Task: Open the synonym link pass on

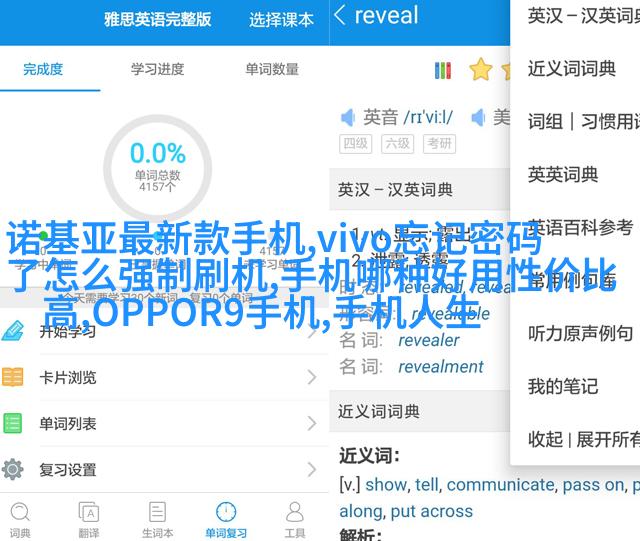Action: 593,485
